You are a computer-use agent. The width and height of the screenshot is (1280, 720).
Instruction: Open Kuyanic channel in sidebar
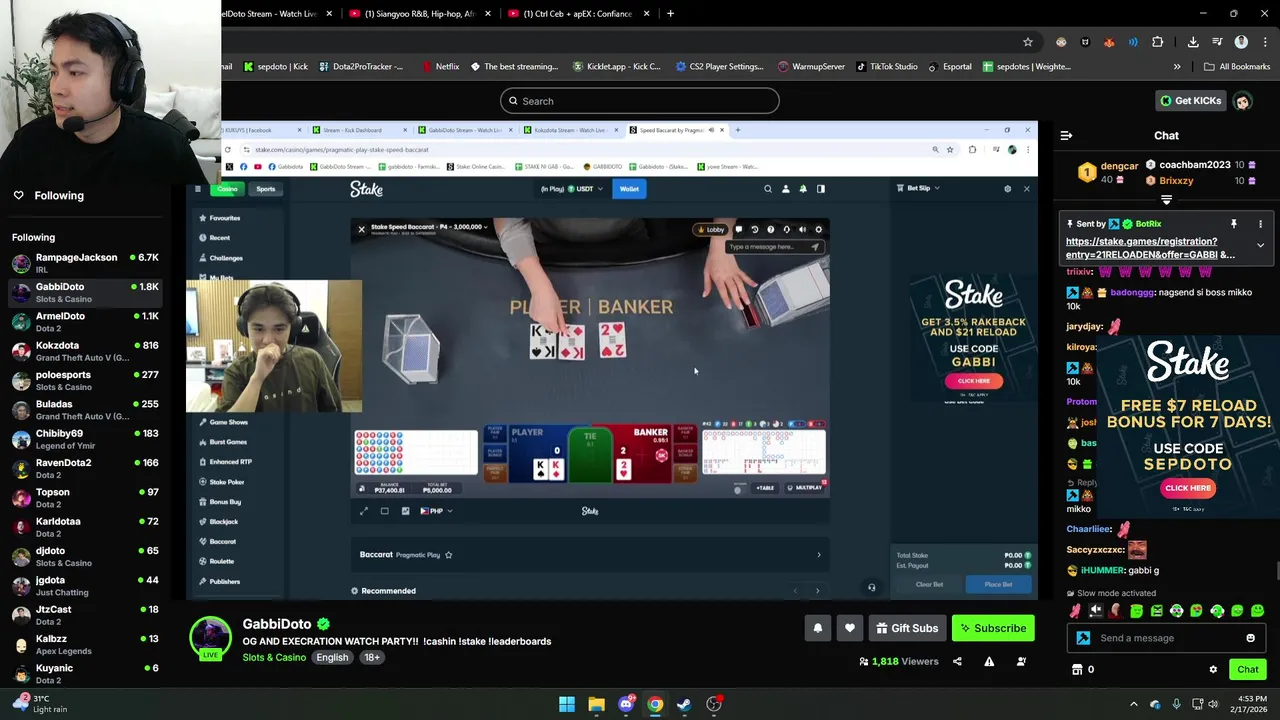[x=85, y=674]
